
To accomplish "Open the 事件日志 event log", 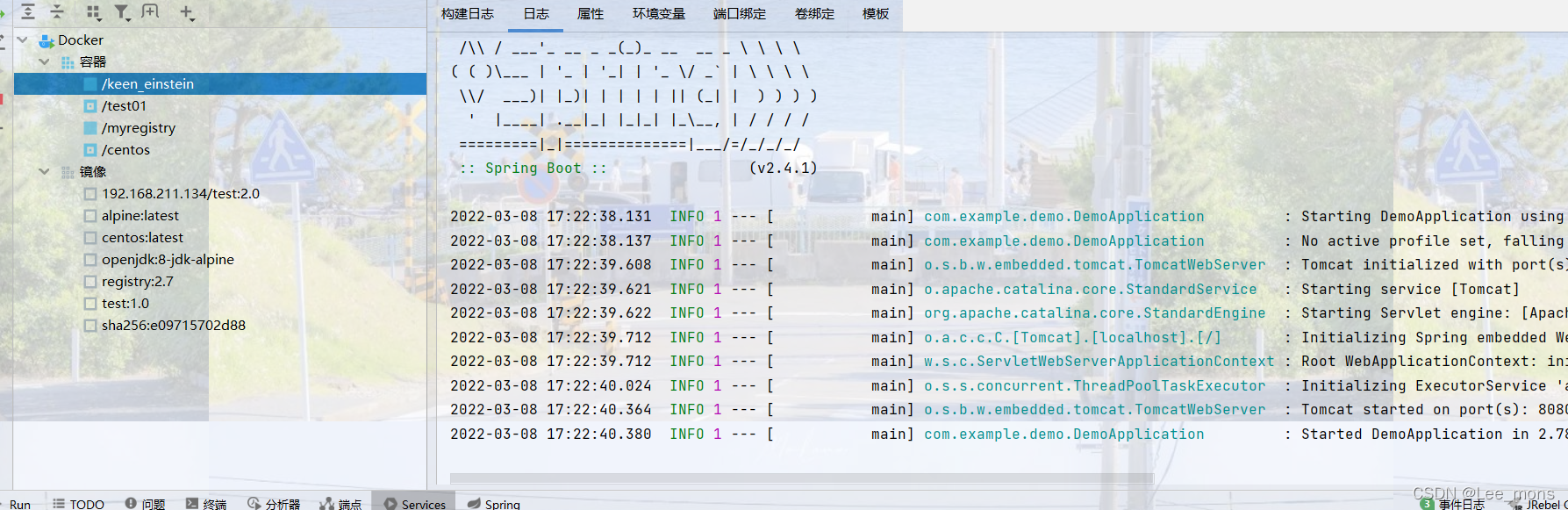I will [1452, 504].
